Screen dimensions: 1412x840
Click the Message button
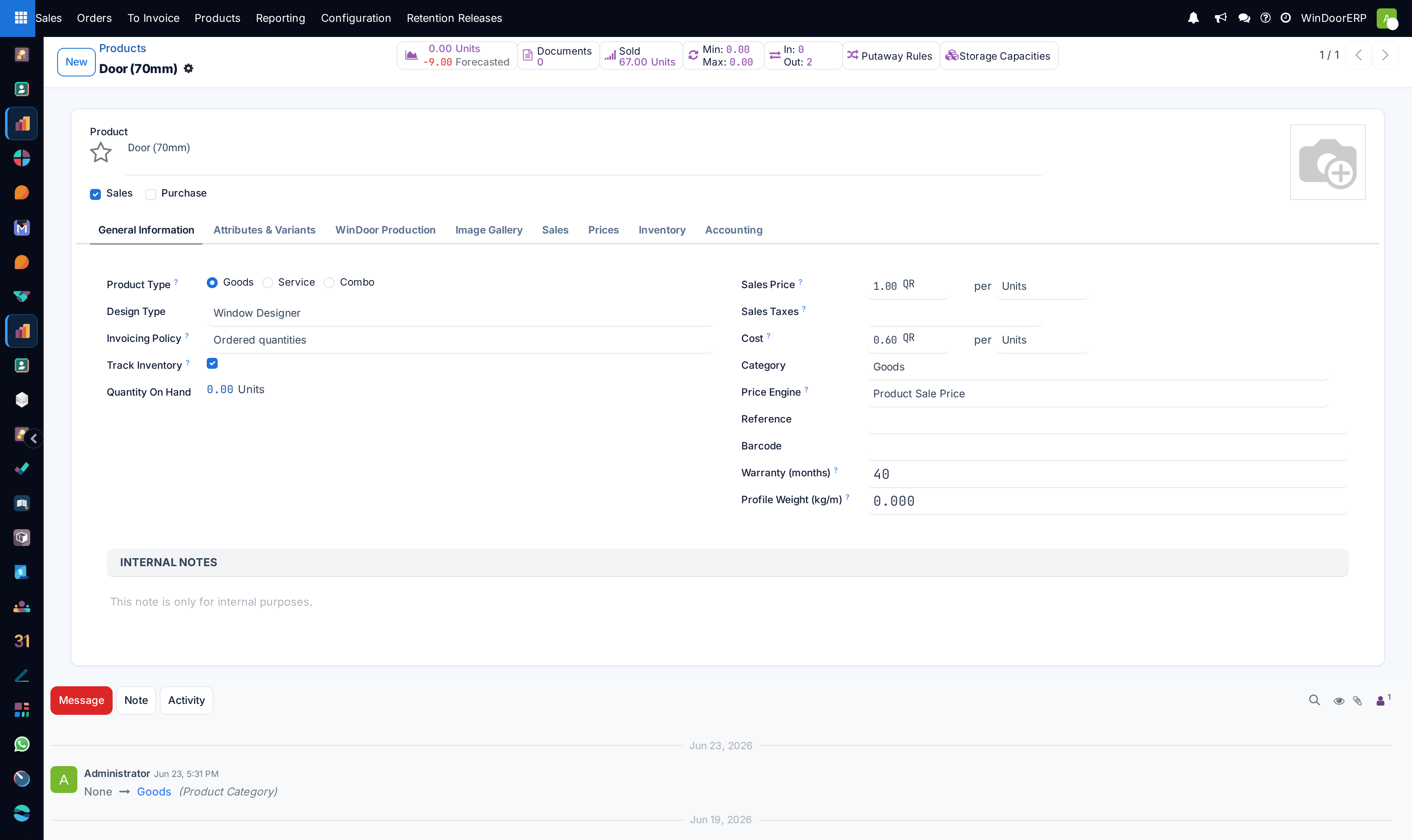82,700
